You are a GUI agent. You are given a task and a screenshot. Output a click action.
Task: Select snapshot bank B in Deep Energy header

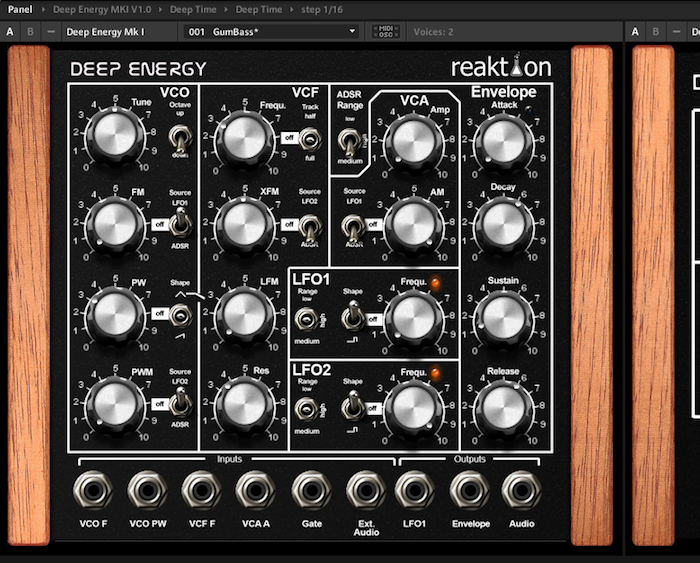(x=30, y=32)
